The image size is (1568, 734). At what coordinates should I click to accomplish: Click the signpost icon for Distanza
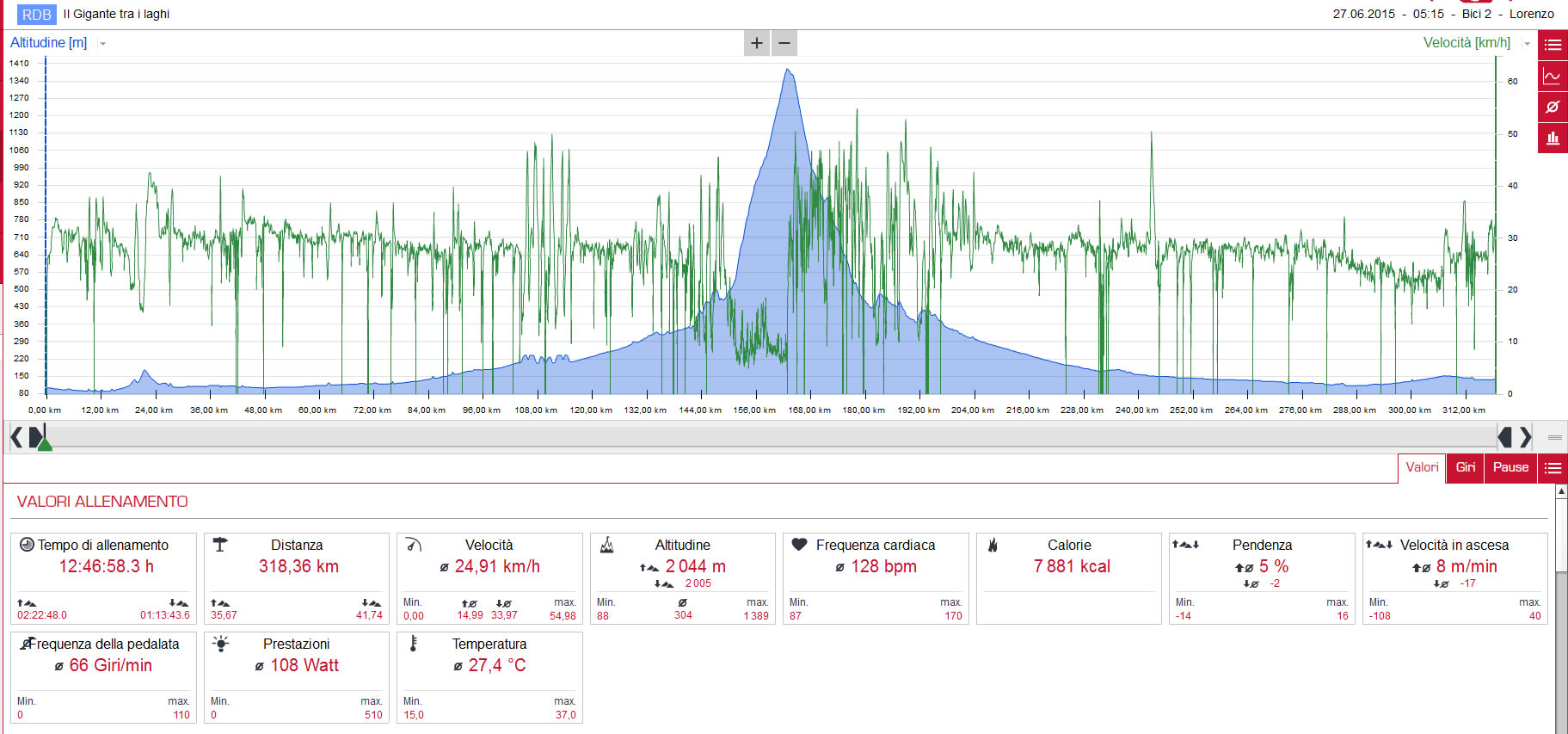(219, 545)
